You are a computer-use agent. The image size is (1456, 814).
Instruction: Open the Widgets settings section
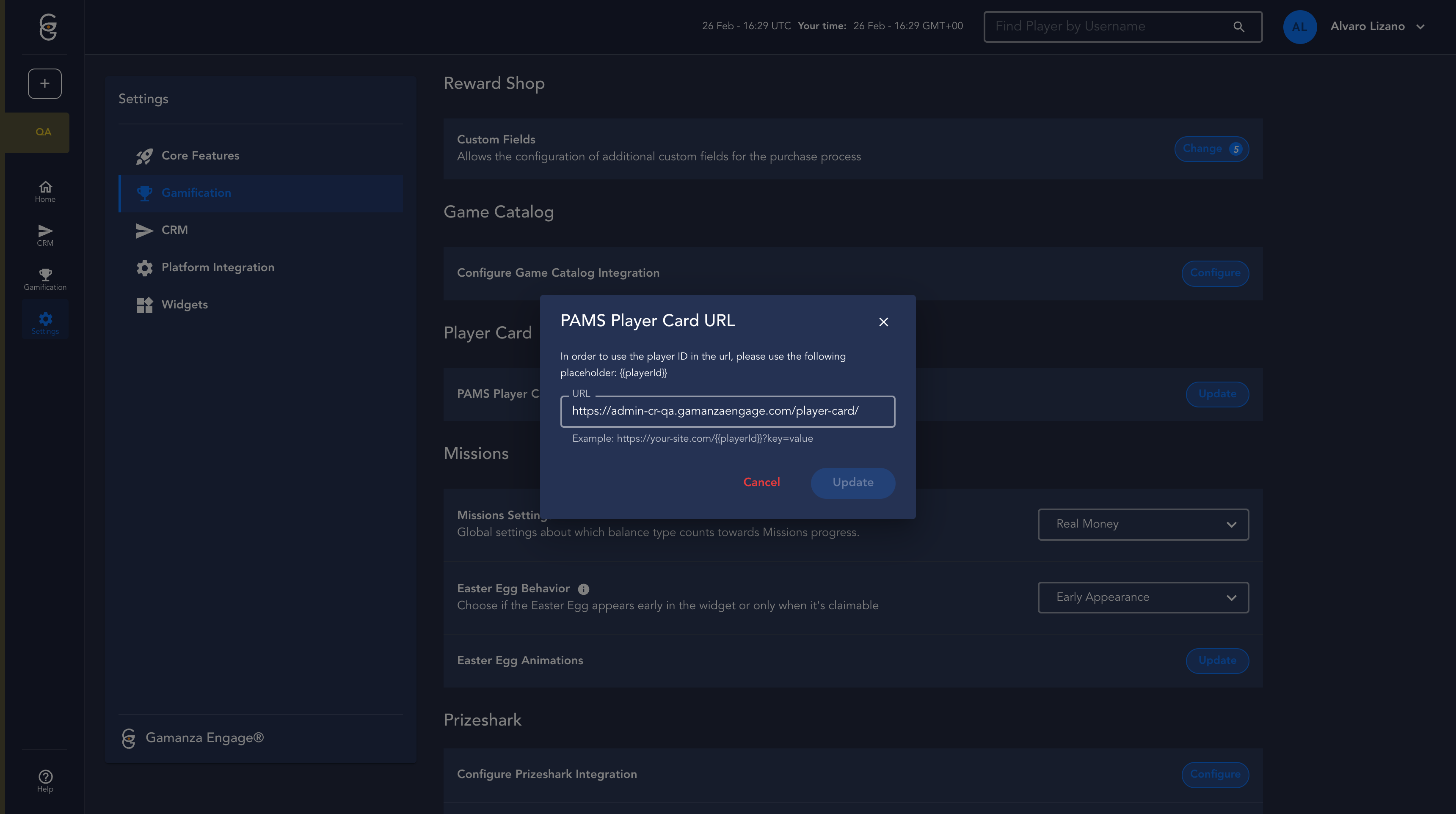[x=184, y=305]
